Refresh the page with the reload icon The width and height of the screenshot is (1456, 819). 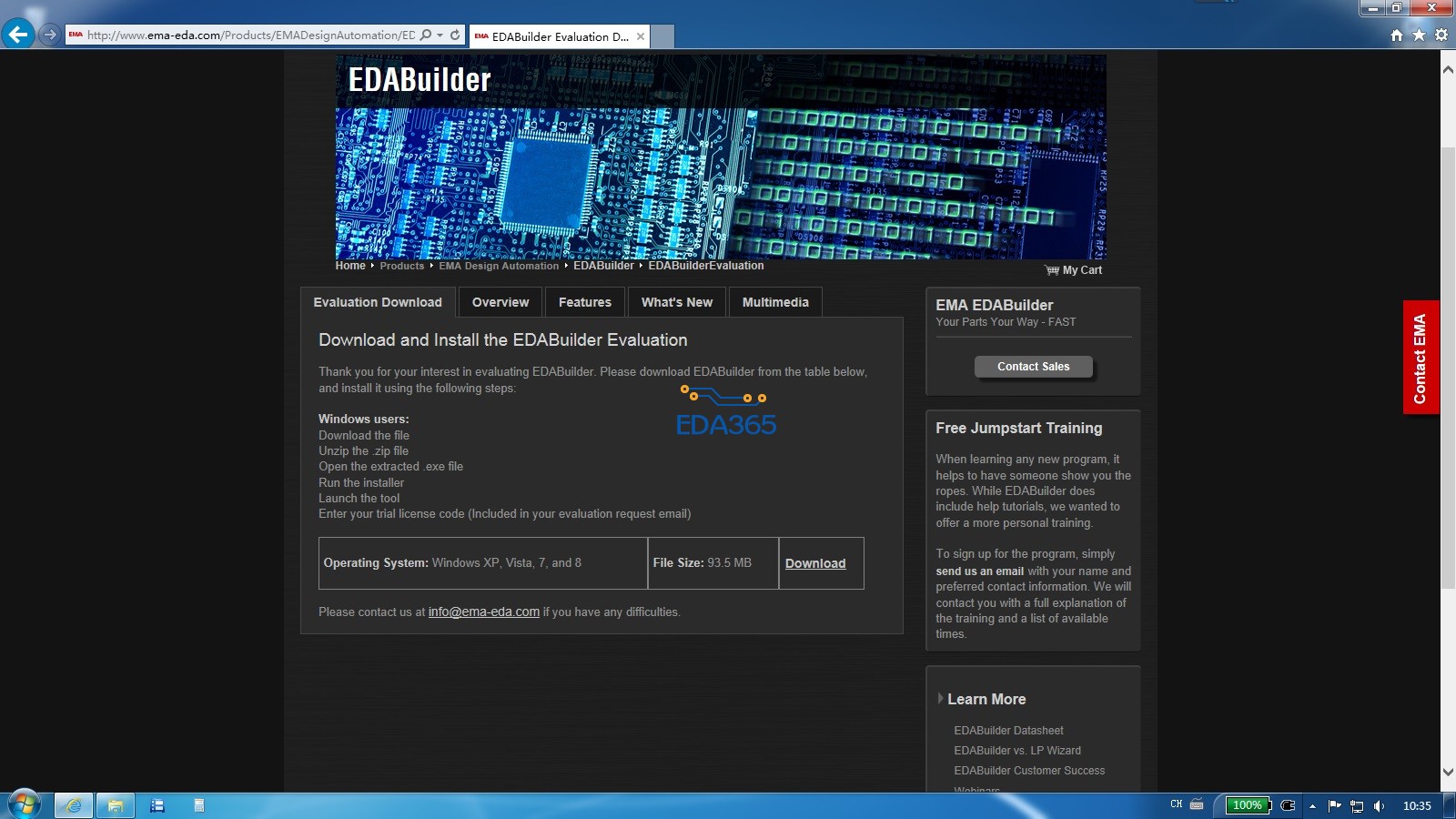[x=455, y=35]
